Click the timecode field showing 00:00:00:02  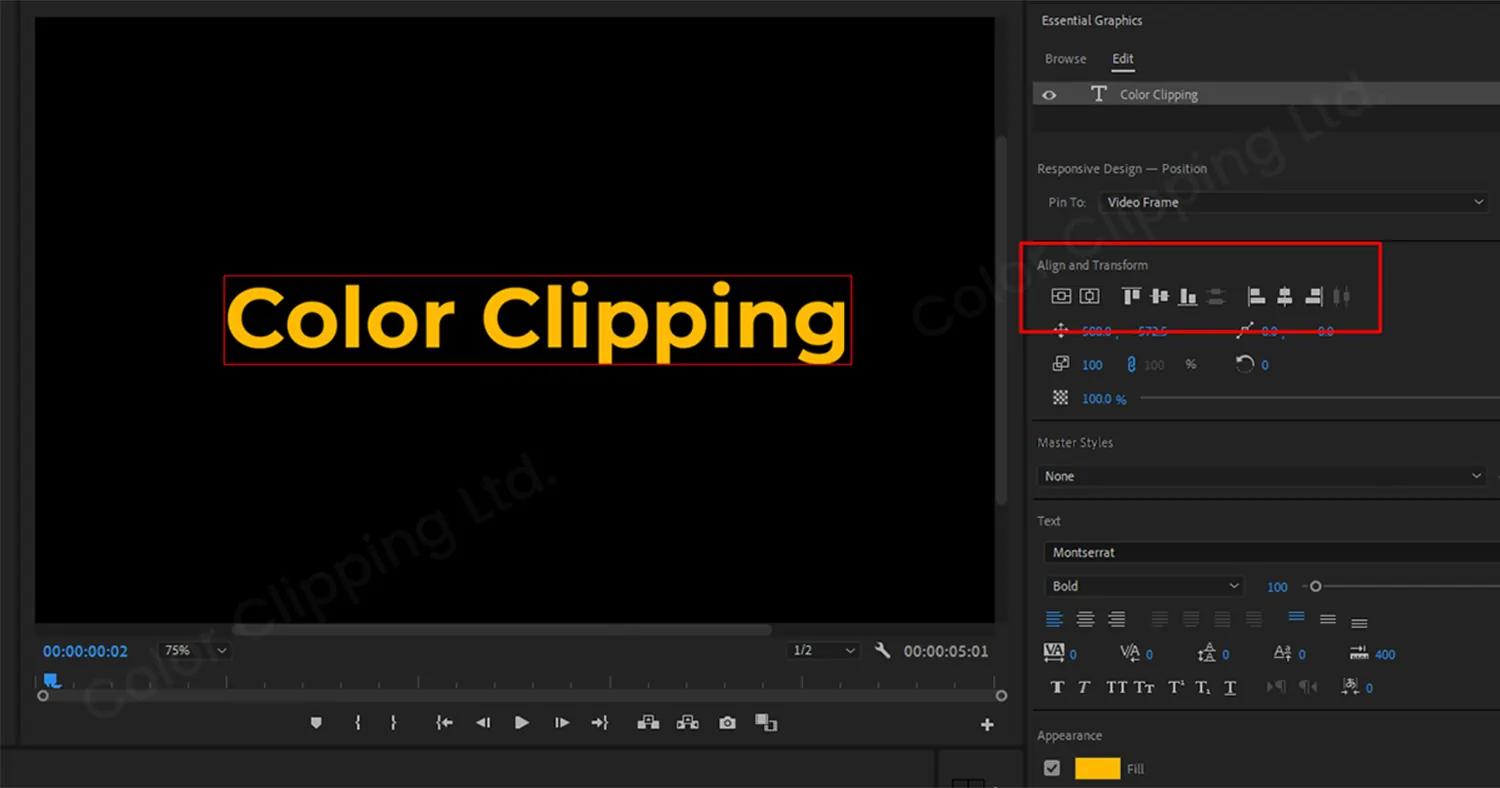coord(85,650)
